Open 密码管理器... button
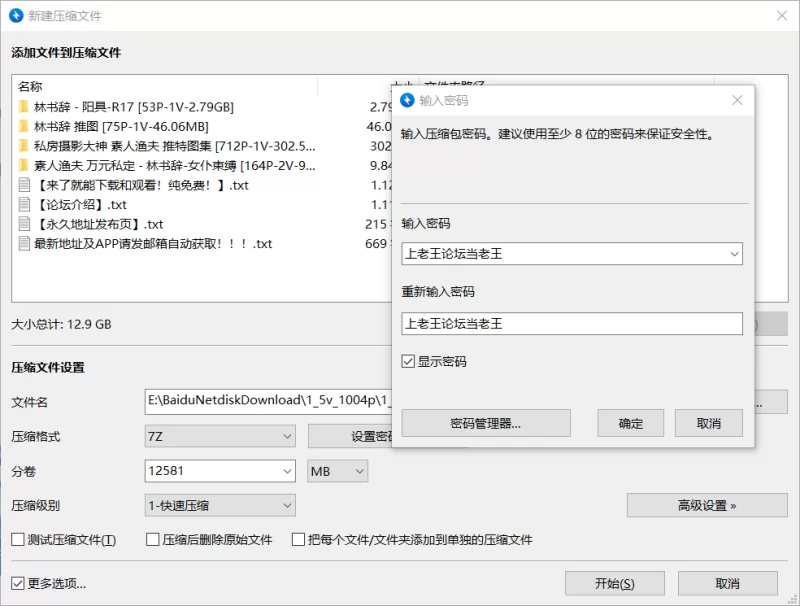The height and width of the screenshot is (606, 800). 486,423
